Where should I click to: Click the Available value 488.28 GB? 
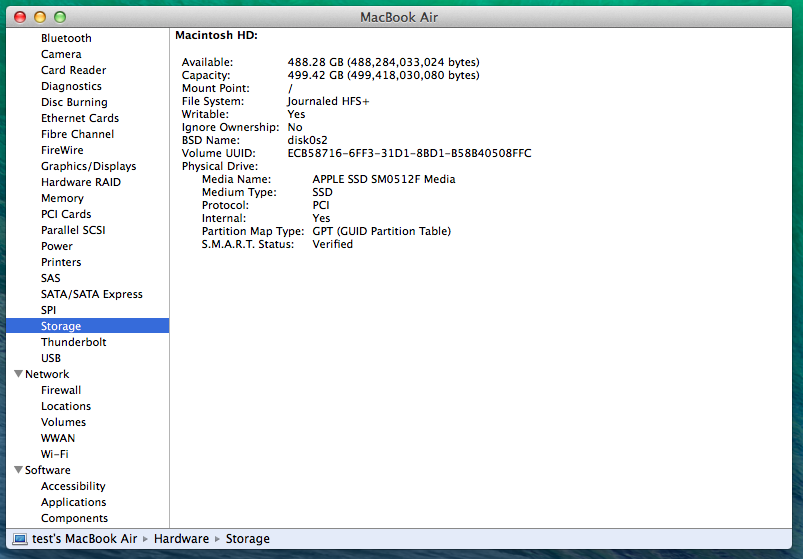384,62
